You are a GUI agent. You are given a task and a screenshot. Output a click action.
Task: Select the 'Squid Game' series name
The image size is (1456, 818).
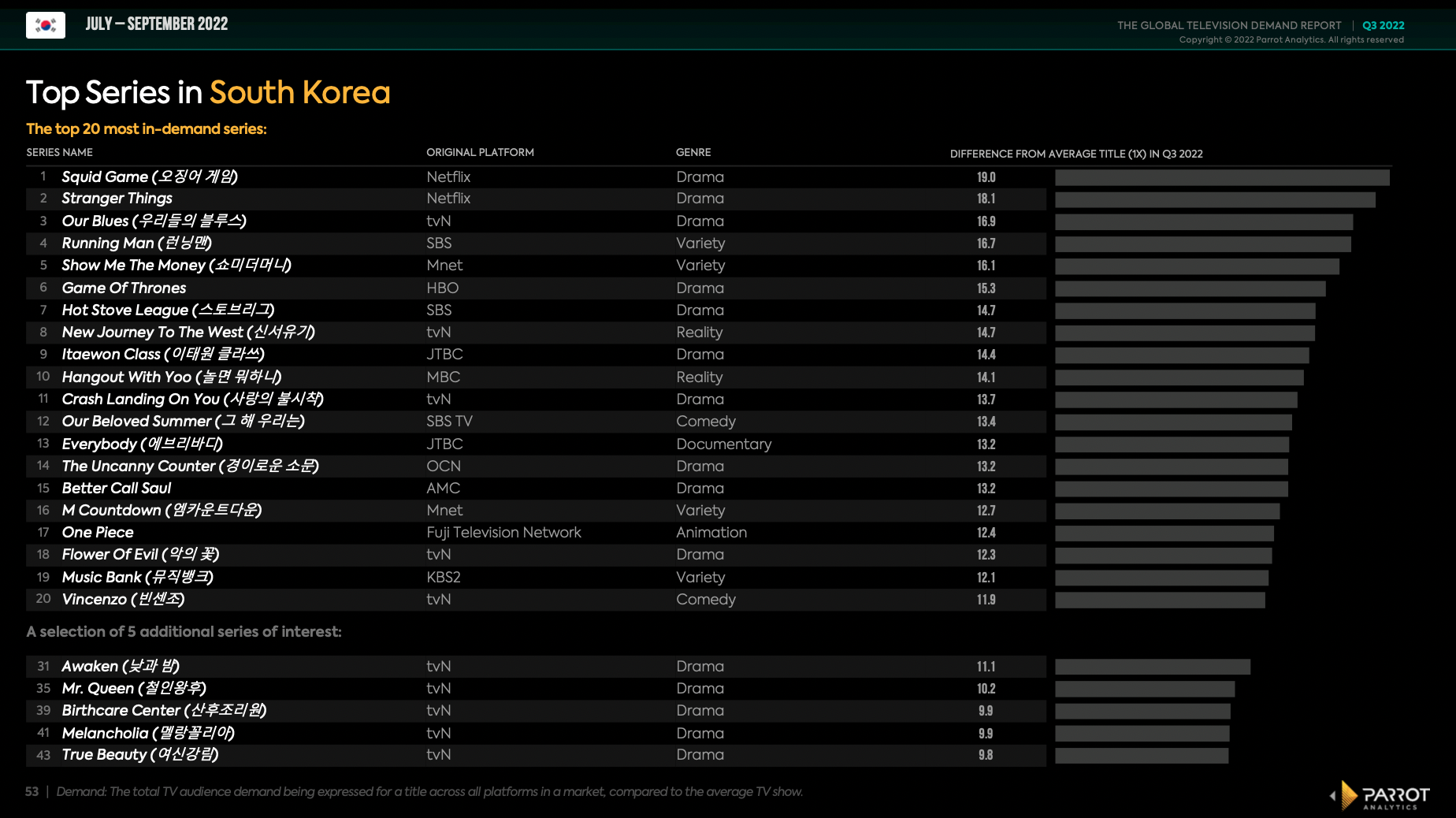click(150, 177)
